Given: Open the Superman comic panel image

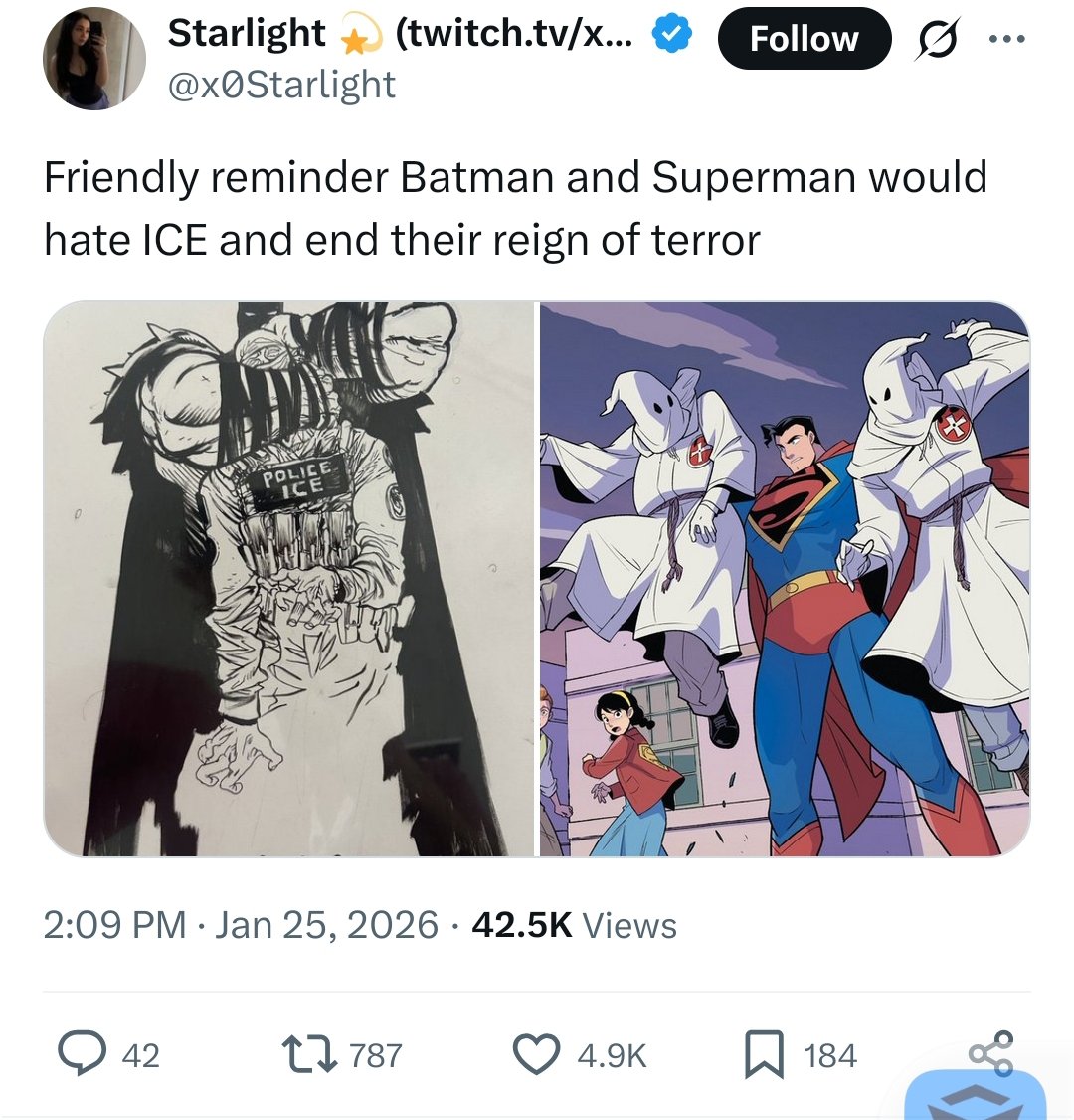Looking at the screenshot, I should coord(785,579).
